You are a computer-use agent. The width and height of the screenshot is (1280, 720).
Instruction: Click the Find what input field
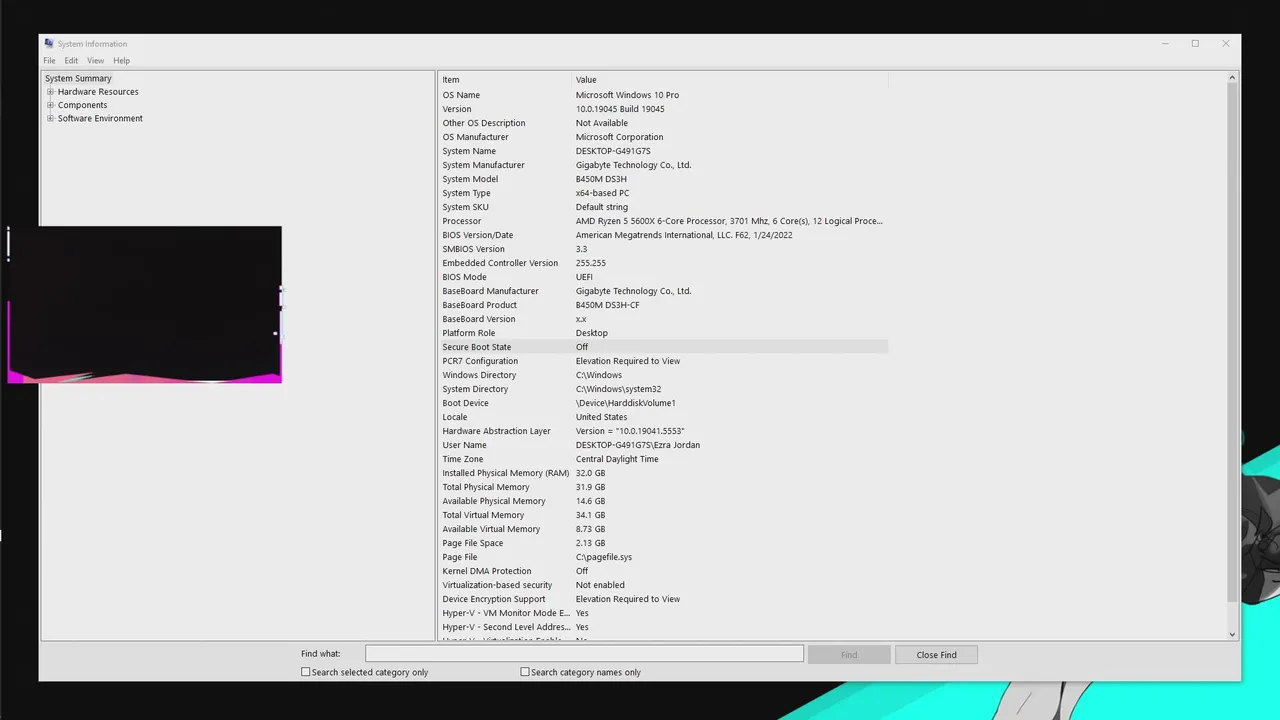(584, 654)
